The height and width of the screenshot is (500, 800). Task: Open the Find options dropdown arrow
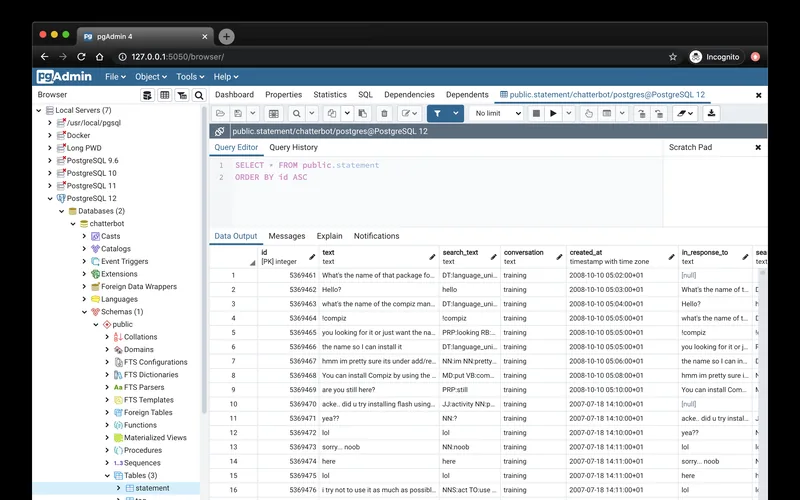(x=312, y=113)
